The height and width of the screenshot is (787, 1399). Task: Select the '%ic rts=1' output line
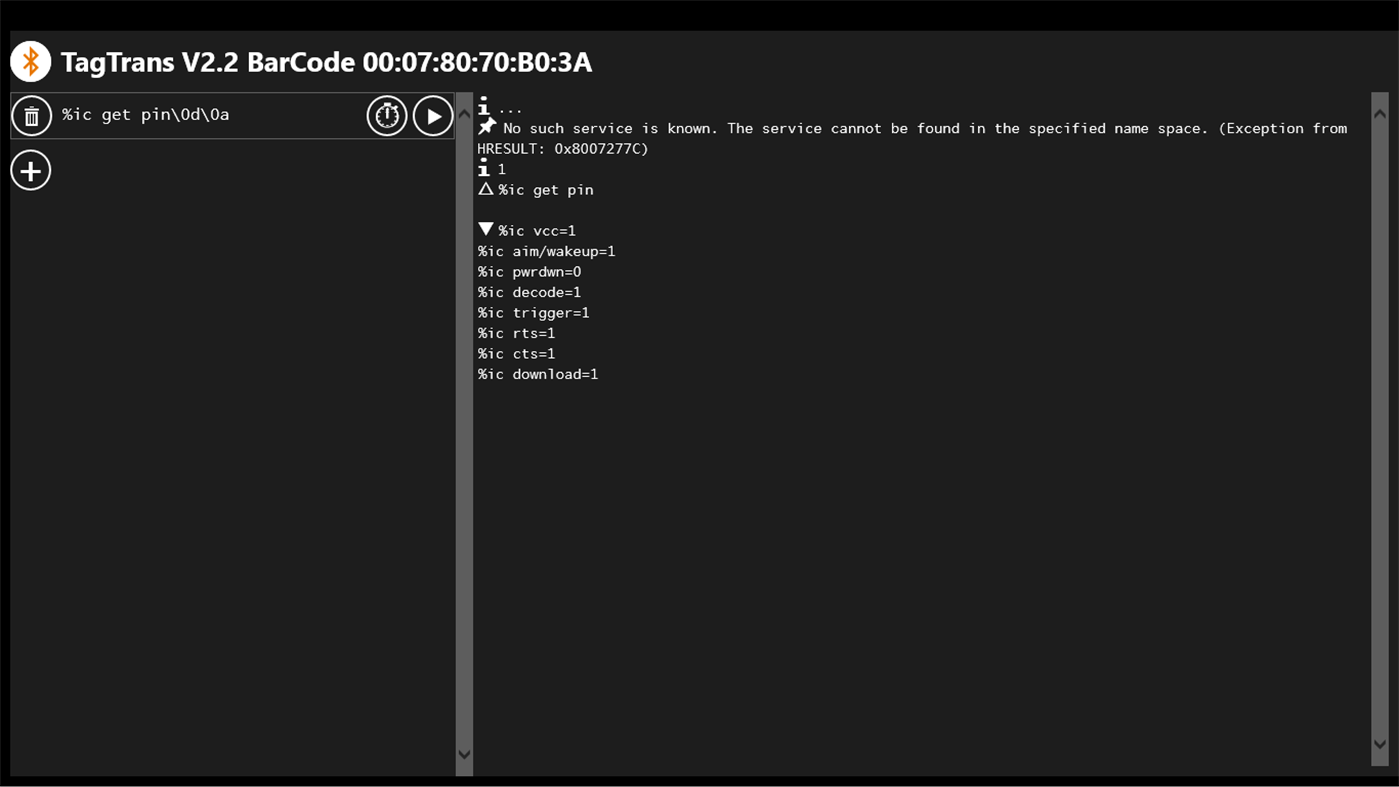pos(516,333)
